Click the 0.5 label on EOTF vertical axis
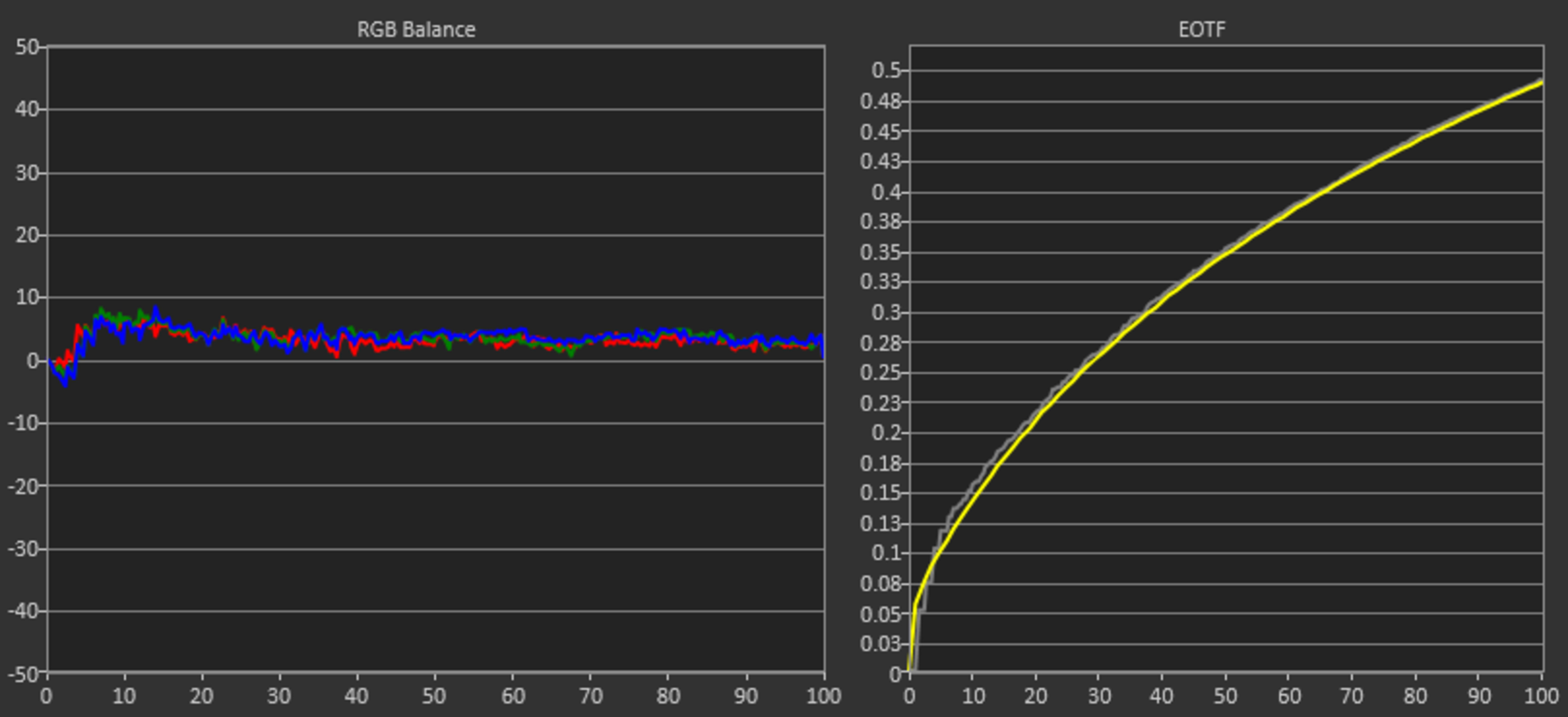The image size is (1568, 717). point(886,70)
